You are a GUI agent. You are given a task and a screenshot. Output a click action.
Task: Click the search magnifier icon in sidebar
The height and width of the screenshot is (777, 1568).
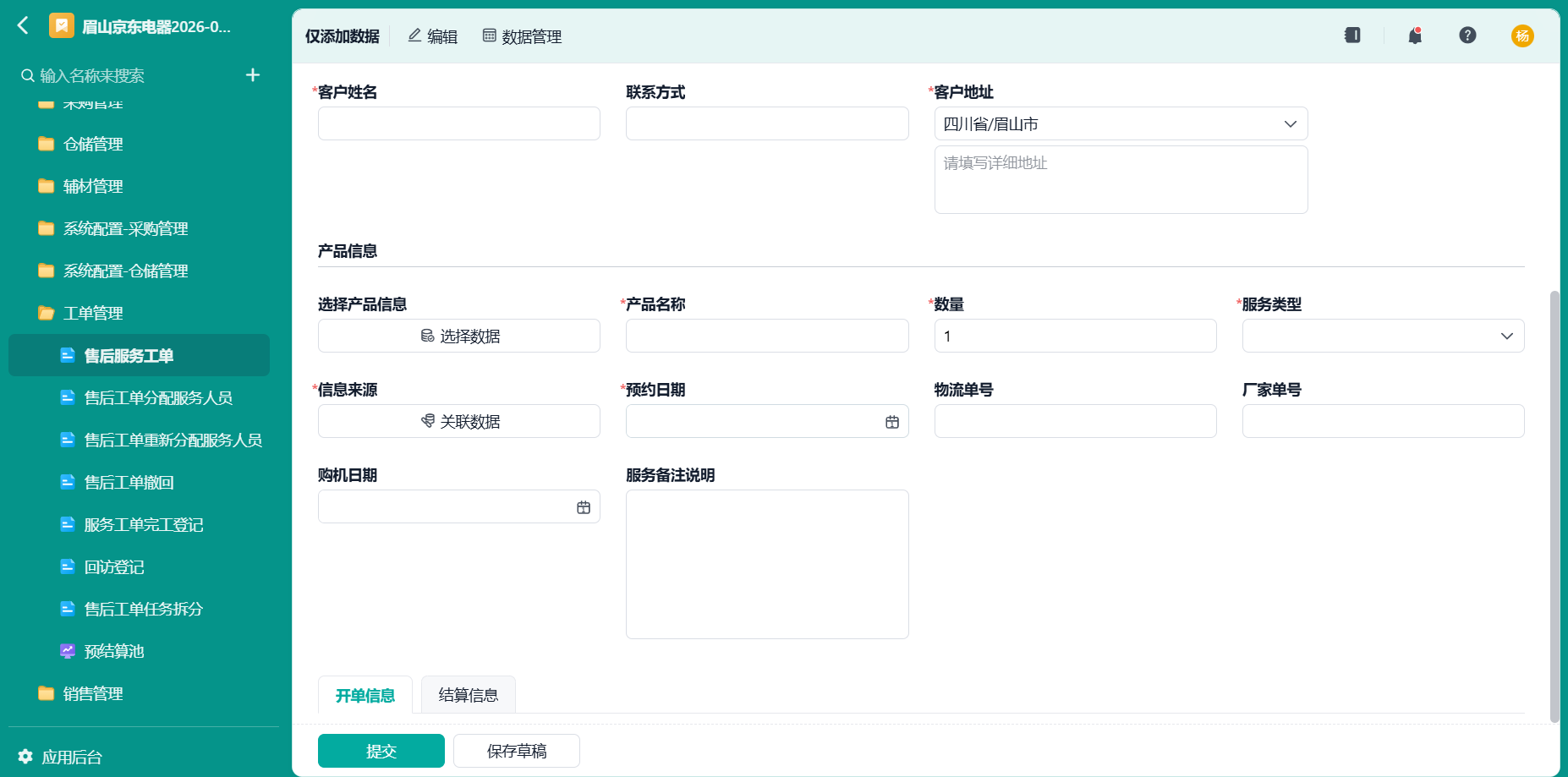pyautogui.click(x=28, y=76)
